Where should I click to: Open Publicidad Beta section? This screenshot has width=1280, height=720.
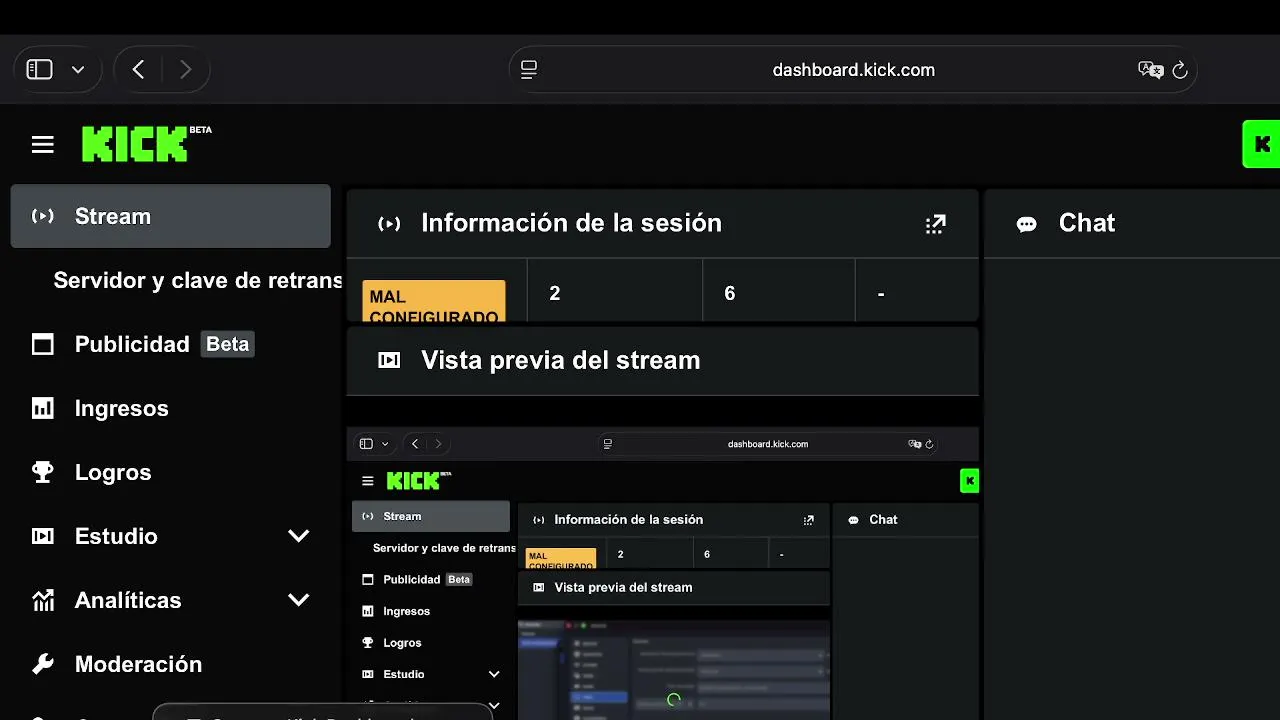pos(164,344)
